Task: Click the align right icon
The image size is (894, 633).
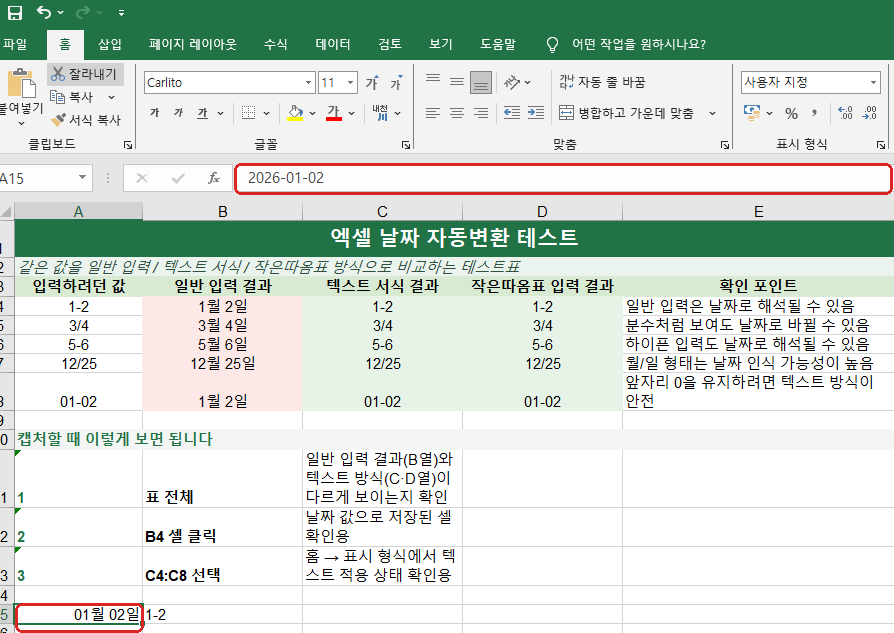Action: pos(481,113)
